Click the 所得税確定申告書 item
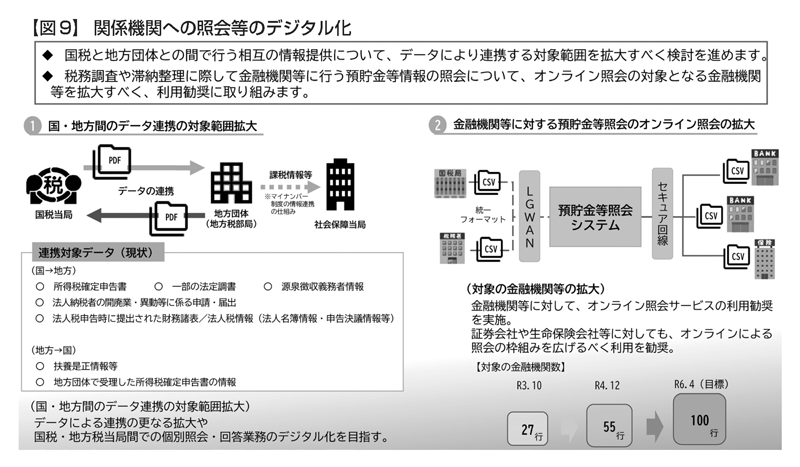Viewport: 800px width, 467px height. (x=89, y=287)
